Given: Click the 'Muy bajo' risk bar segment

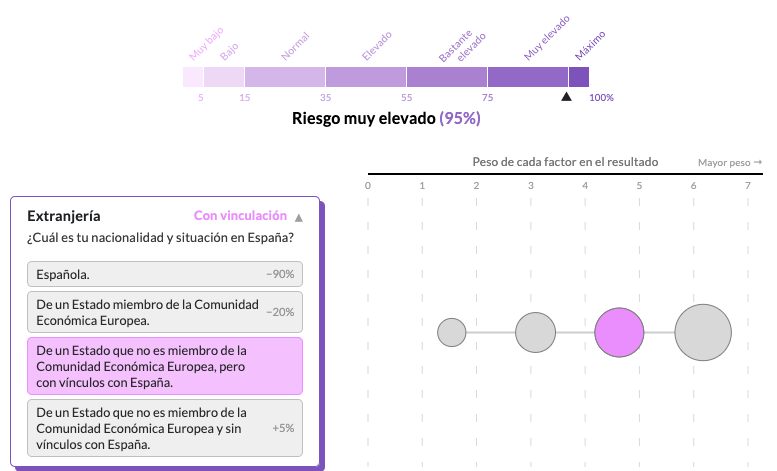Looking at the screenshot, I should pyautogui.click(x=193, y=77).
